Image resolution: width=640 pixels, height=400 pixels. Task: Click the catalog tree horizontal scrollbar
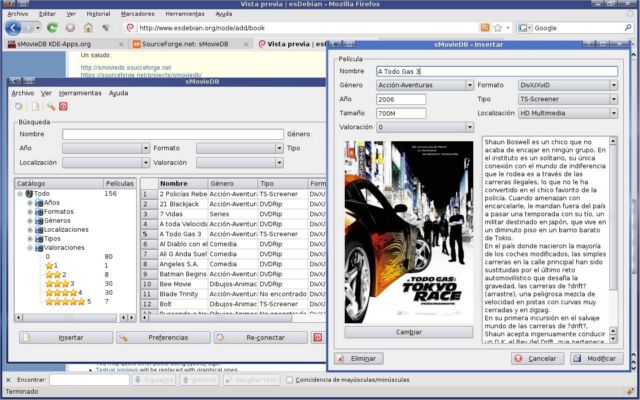pos(76,317)
